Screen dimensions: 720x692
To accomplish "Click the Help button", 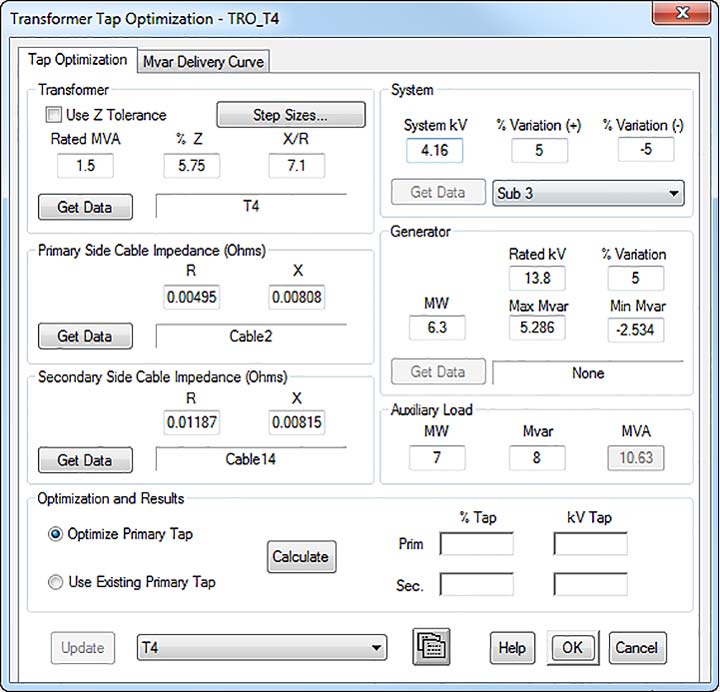I will pos(511,647).
